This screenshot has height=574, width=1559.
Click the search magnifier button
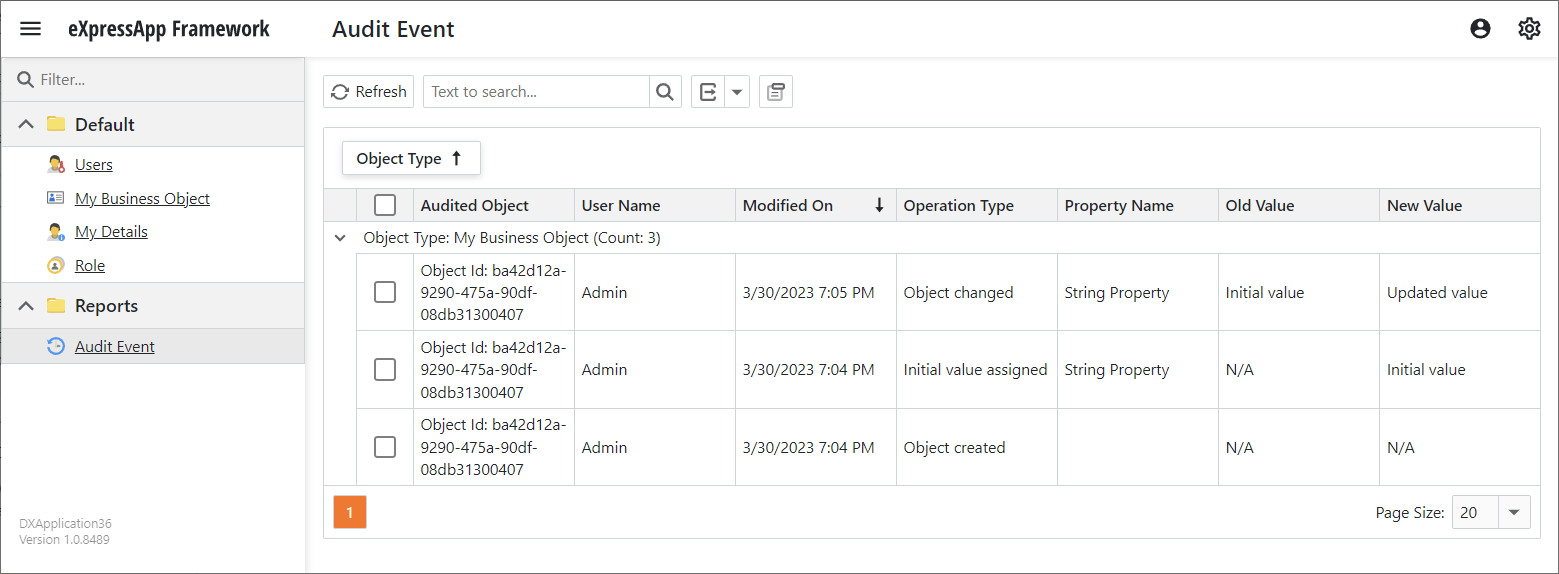(x=665, y=92)
